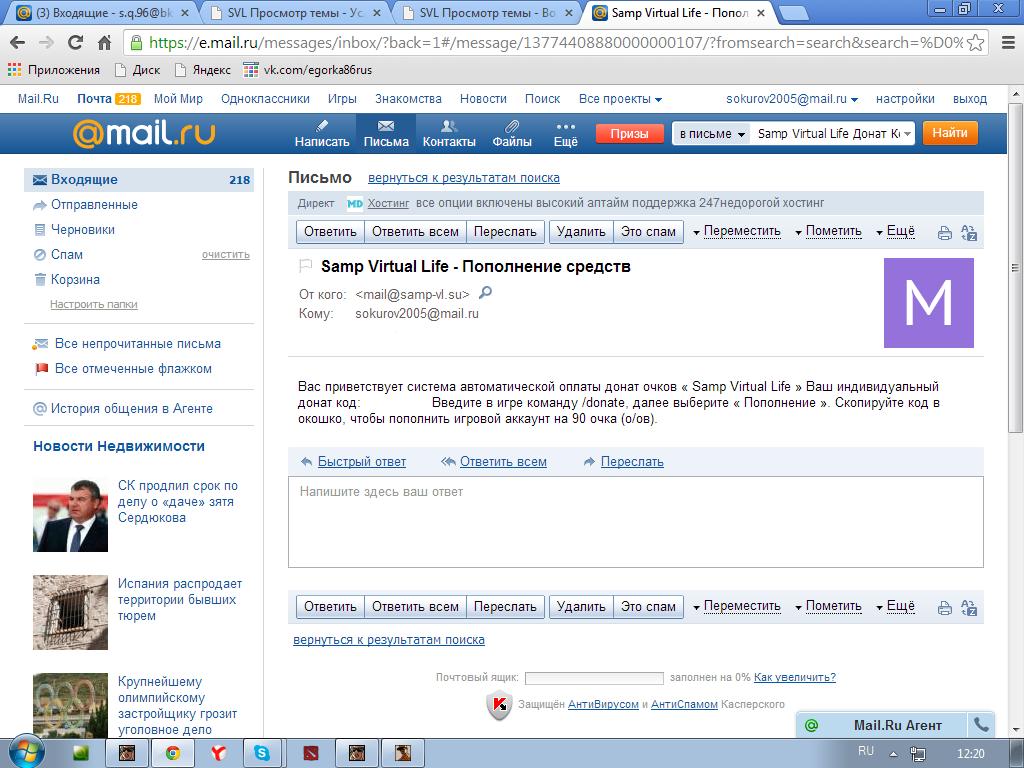1024x768 pixels.
Task: Open Yandex browser from taskbar
Action: point(218,753)
